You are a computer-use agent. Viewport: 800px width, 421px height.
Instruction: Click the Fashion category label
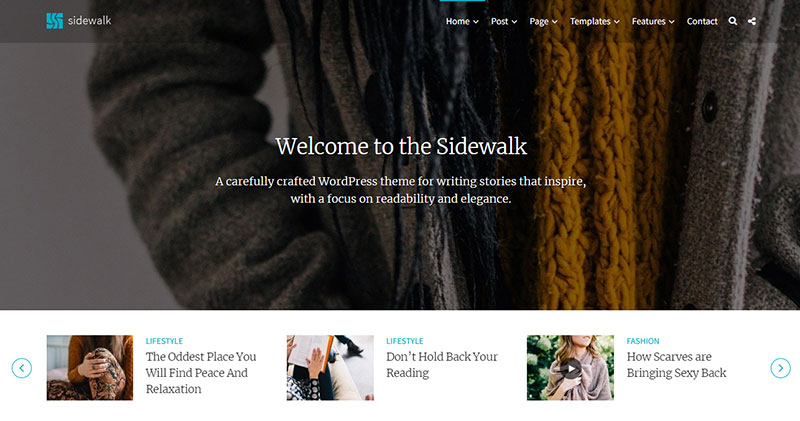point(643,341)
